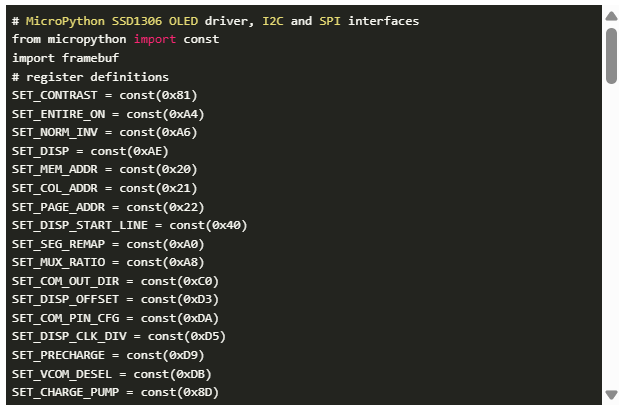The width and height of the screenshot is (619, 410).
Task: Click the vertical scrollbar thumb
Action: pos(610,55)
